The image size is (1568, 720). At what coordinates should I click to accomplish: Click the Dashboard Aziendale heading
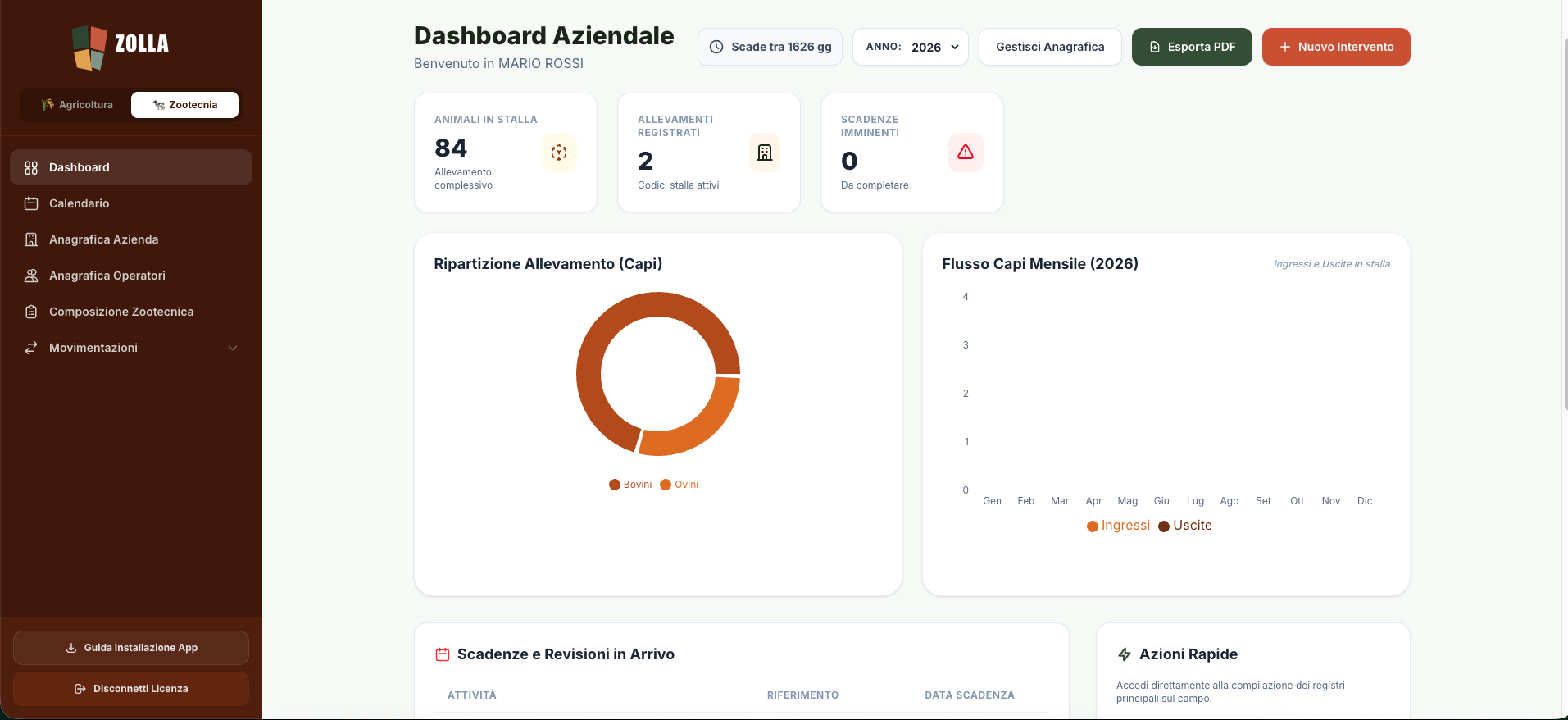544,35
